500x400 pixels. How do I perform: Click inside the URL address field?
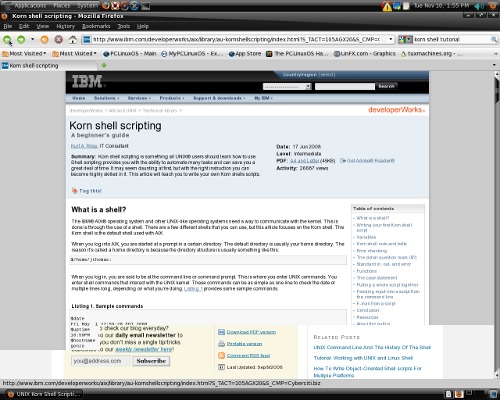click(237, 39)
